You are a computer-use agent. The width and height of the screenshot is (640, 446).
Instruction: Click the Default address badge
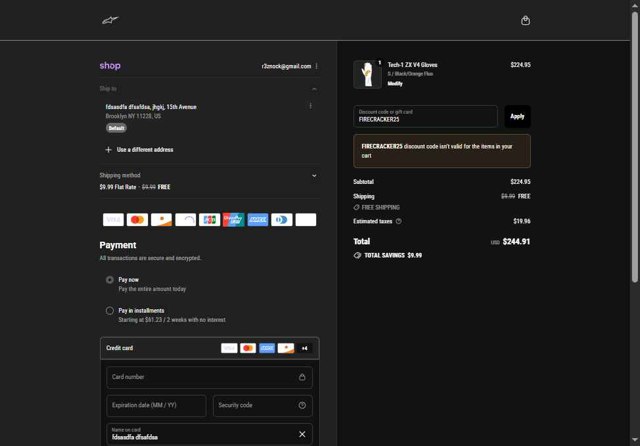coord(116,128)
